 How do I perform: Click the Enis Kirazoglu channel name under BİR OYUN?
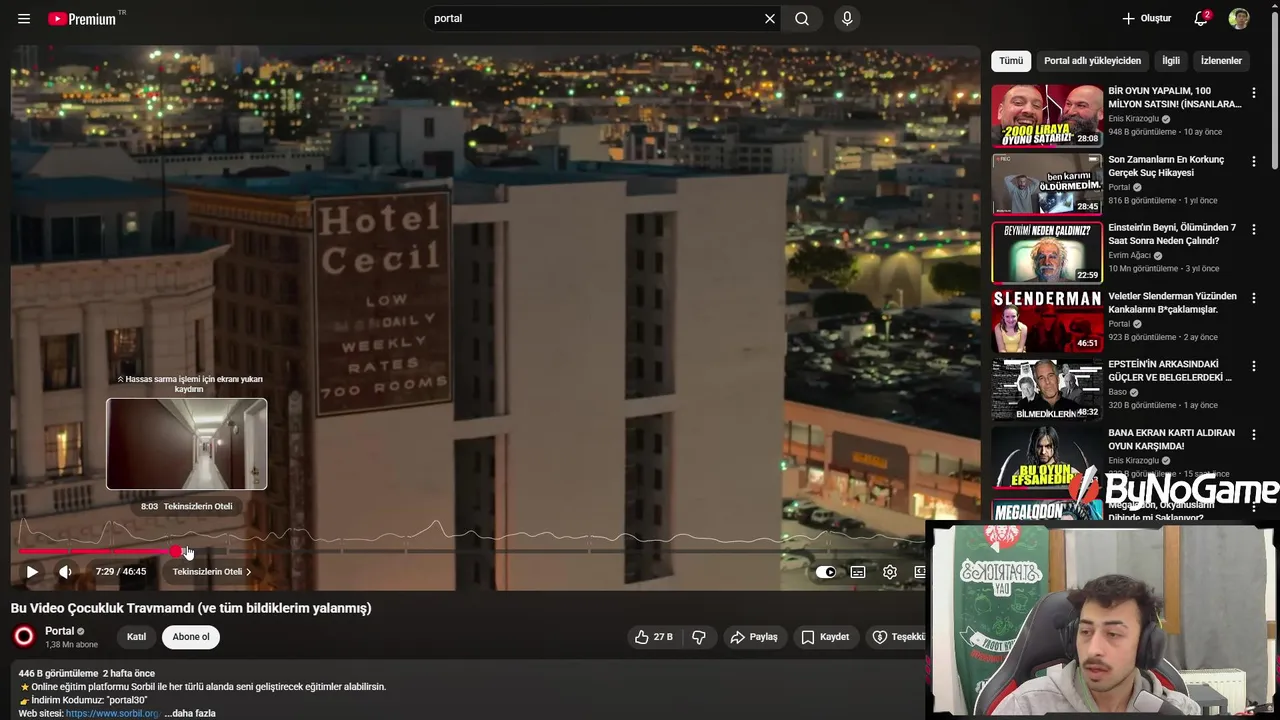click(1133, 118)
